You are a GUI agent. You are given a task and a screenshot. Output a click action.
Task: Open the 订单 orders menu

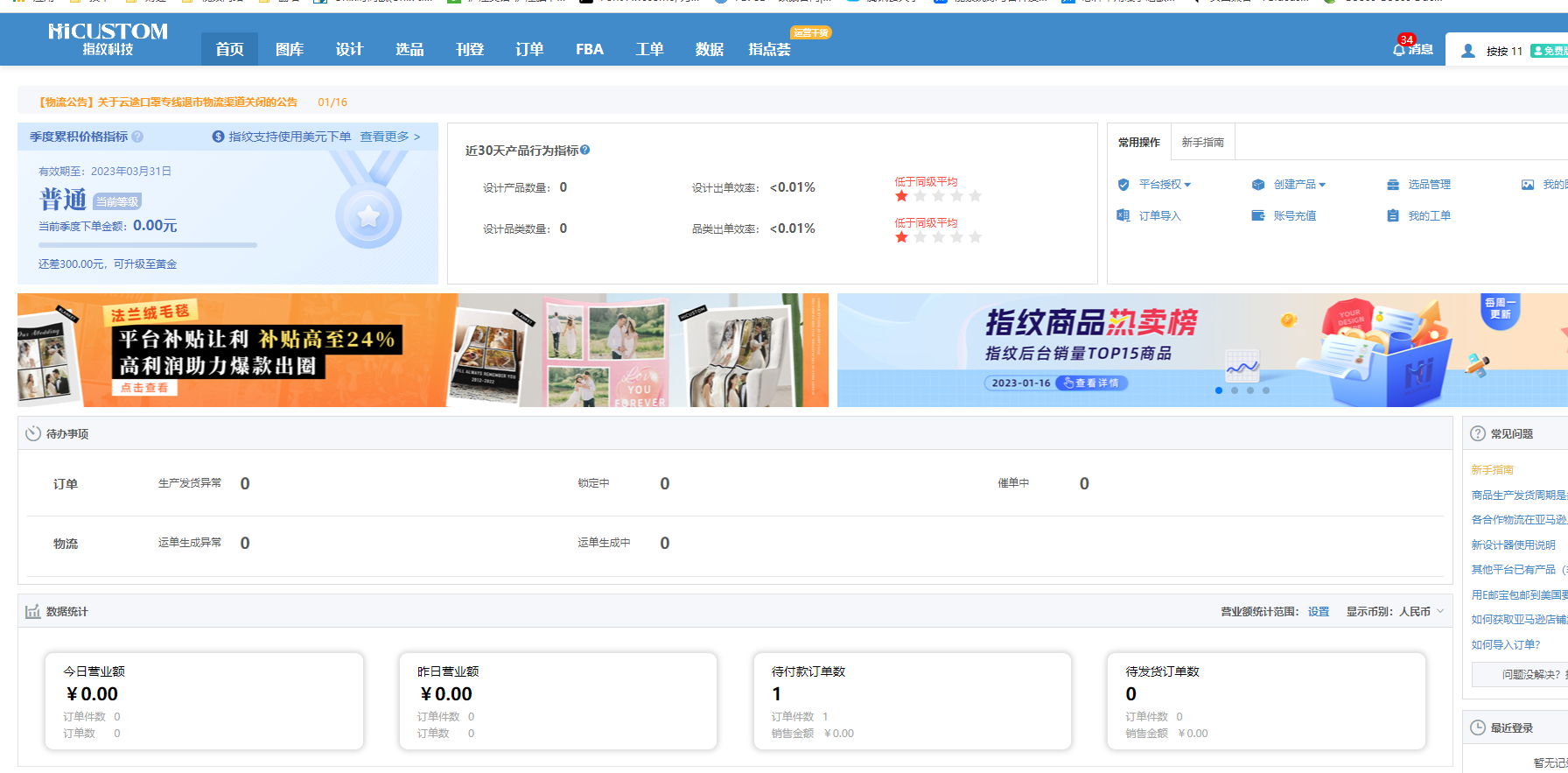tap(529, 49)
